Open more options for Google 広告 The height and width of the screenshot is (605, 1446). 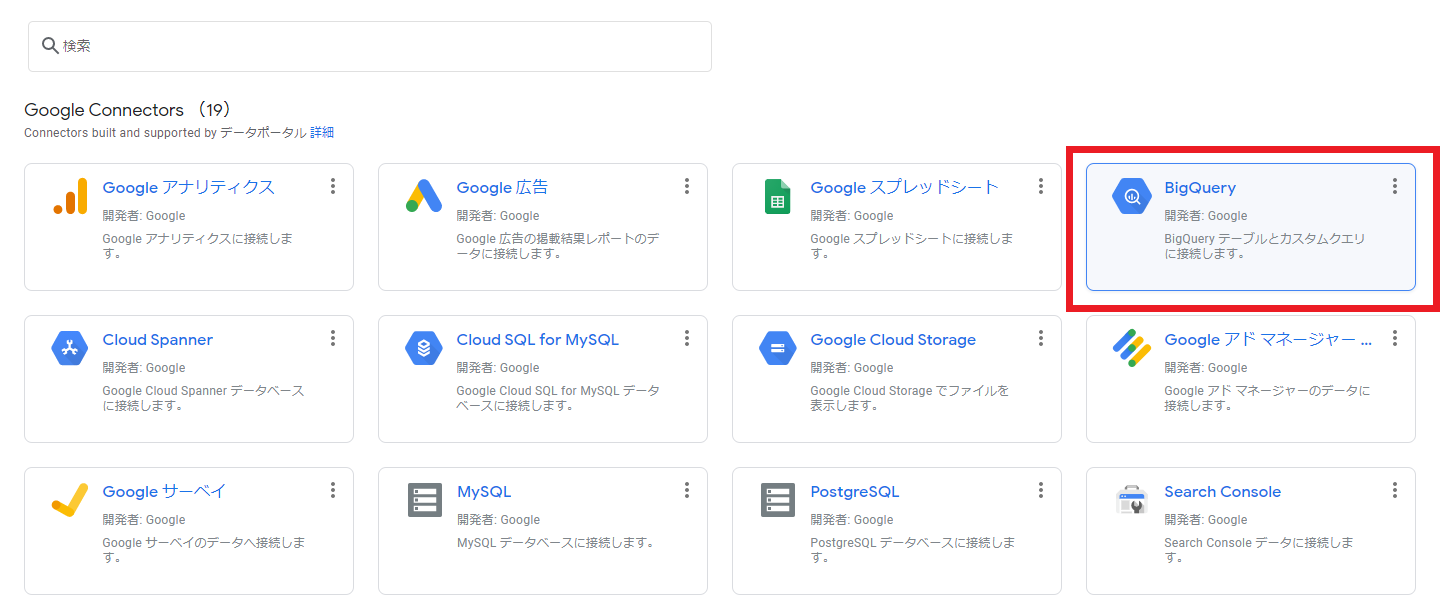[687, 186]
